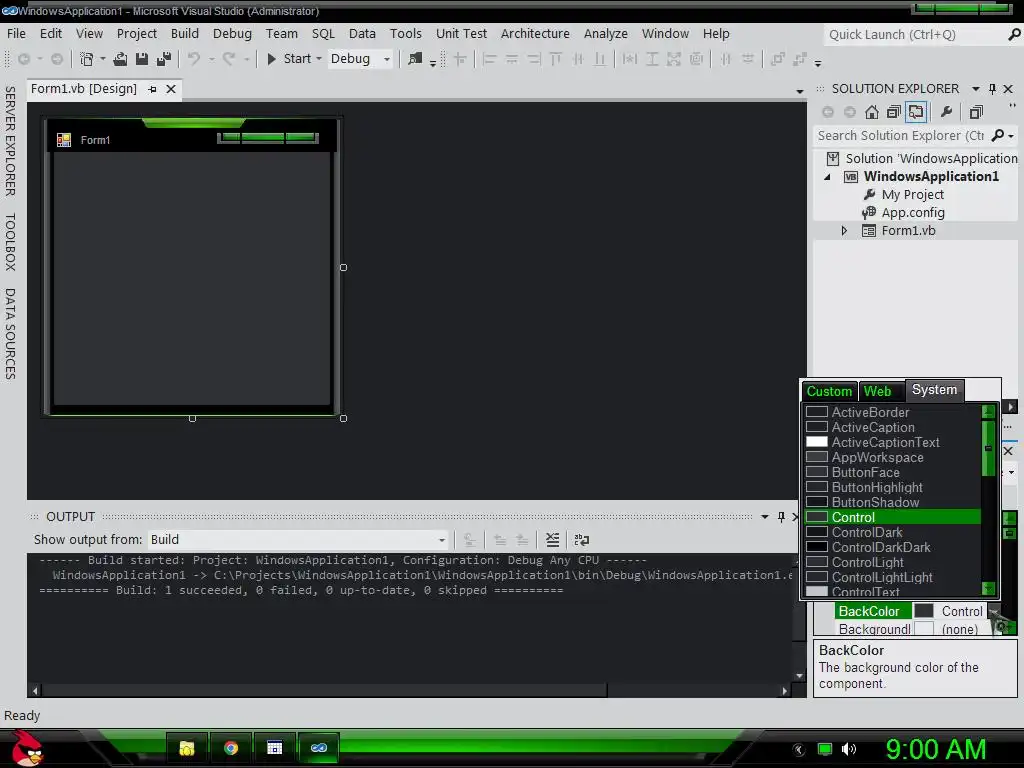Open the Project menu
The image size is (1024, 768).
[136, 33]
